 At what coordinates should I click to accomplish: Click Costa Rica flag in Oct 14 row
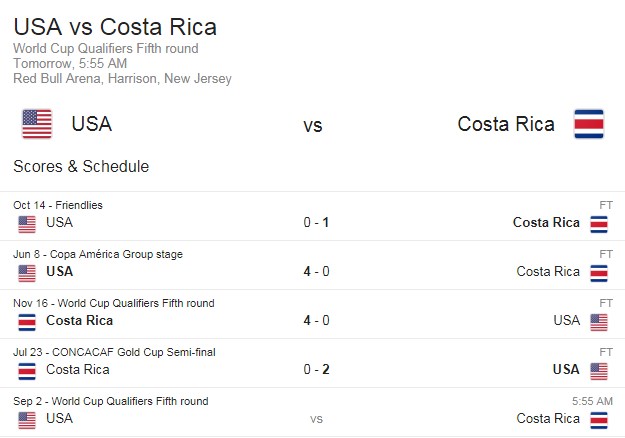tap(599, 224)
